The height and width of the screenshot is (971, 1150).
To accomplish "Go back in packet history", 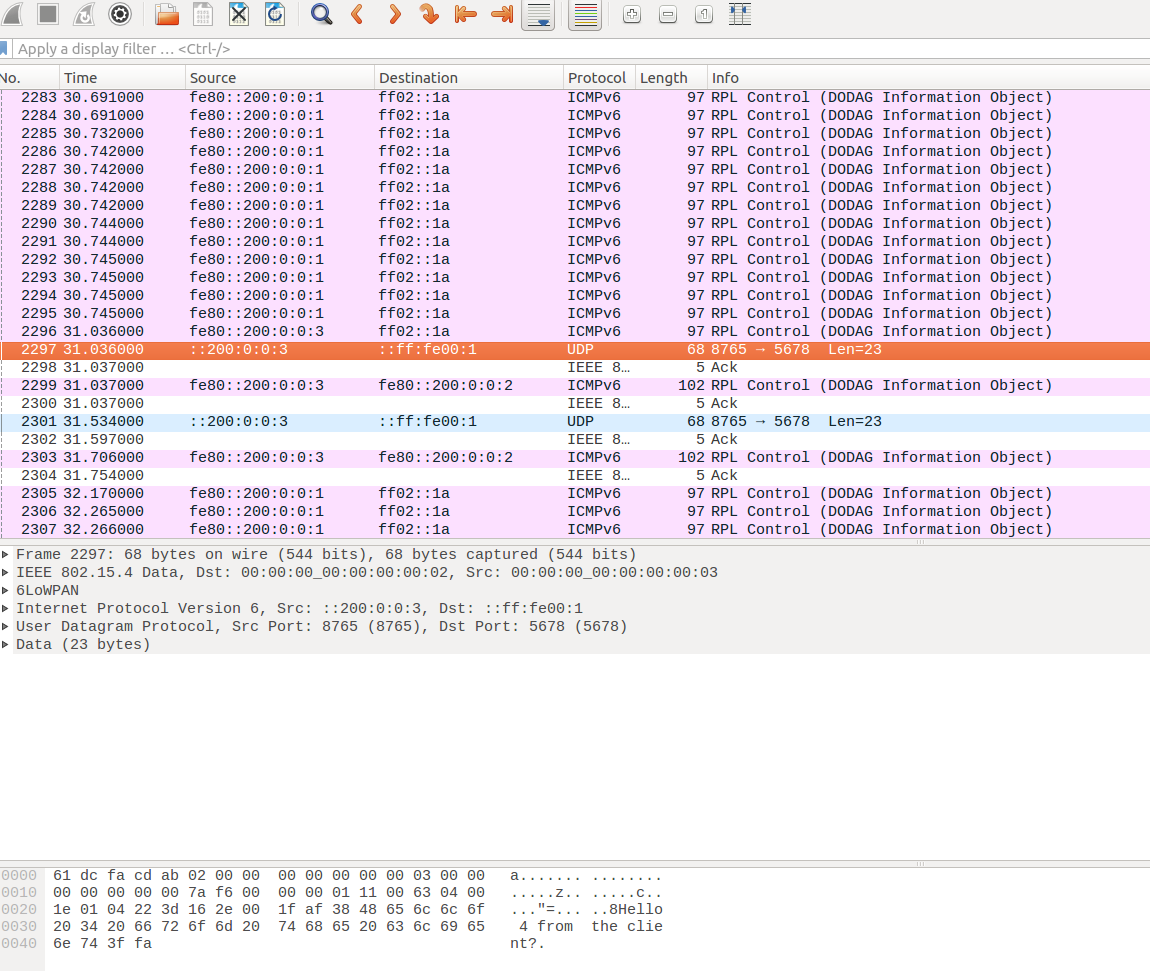I will coord(358,13).
